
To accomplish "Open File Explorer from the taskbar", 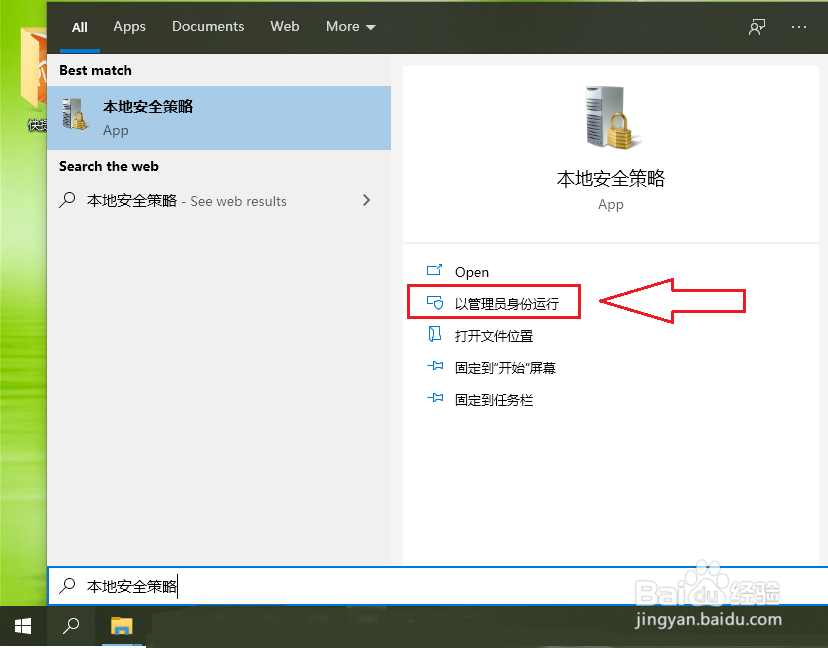I will tap(122, 626).
